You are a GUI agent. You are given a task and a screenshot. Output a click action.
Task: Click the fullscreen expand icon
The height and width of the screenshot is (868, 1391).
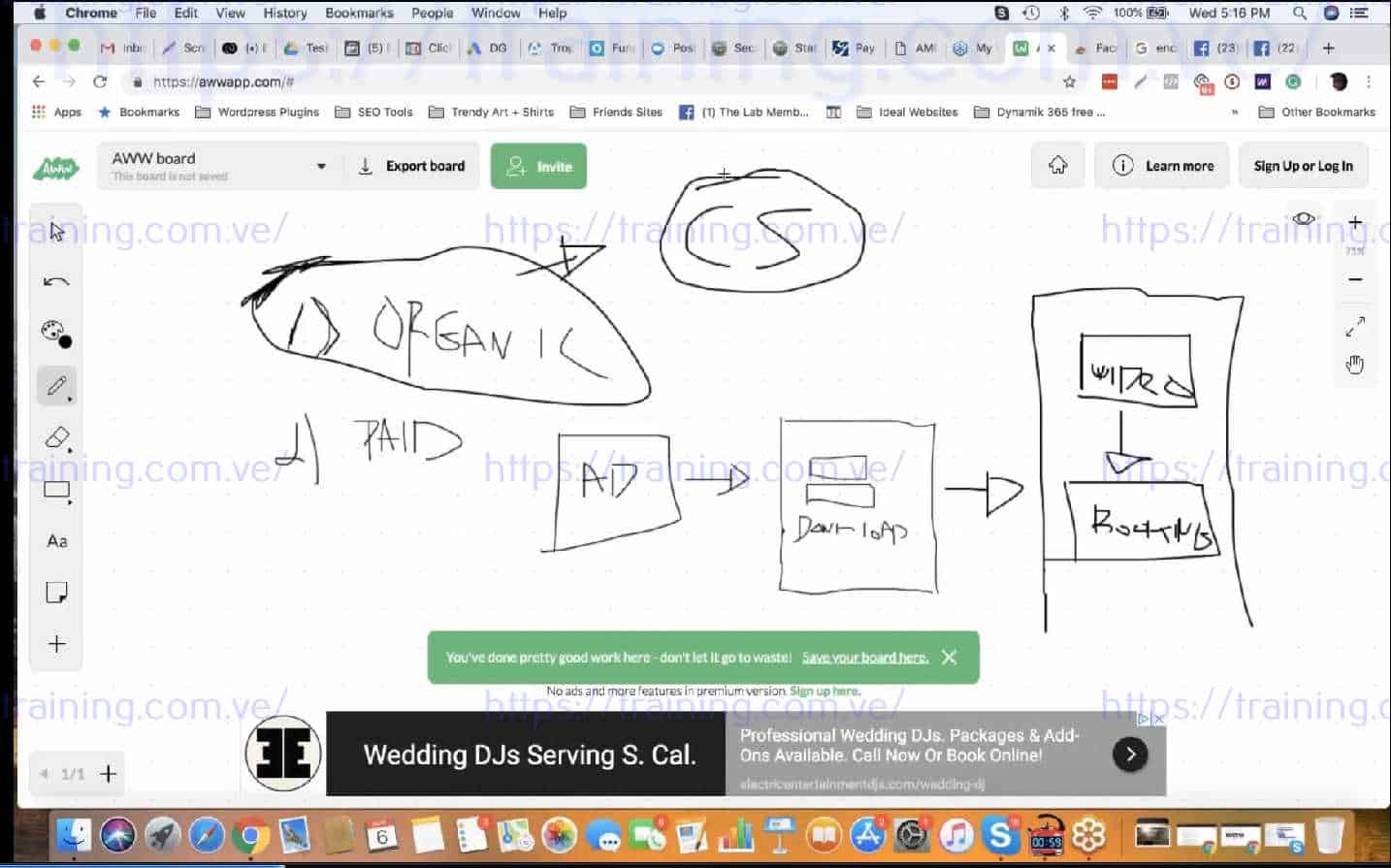point(1354,326)
